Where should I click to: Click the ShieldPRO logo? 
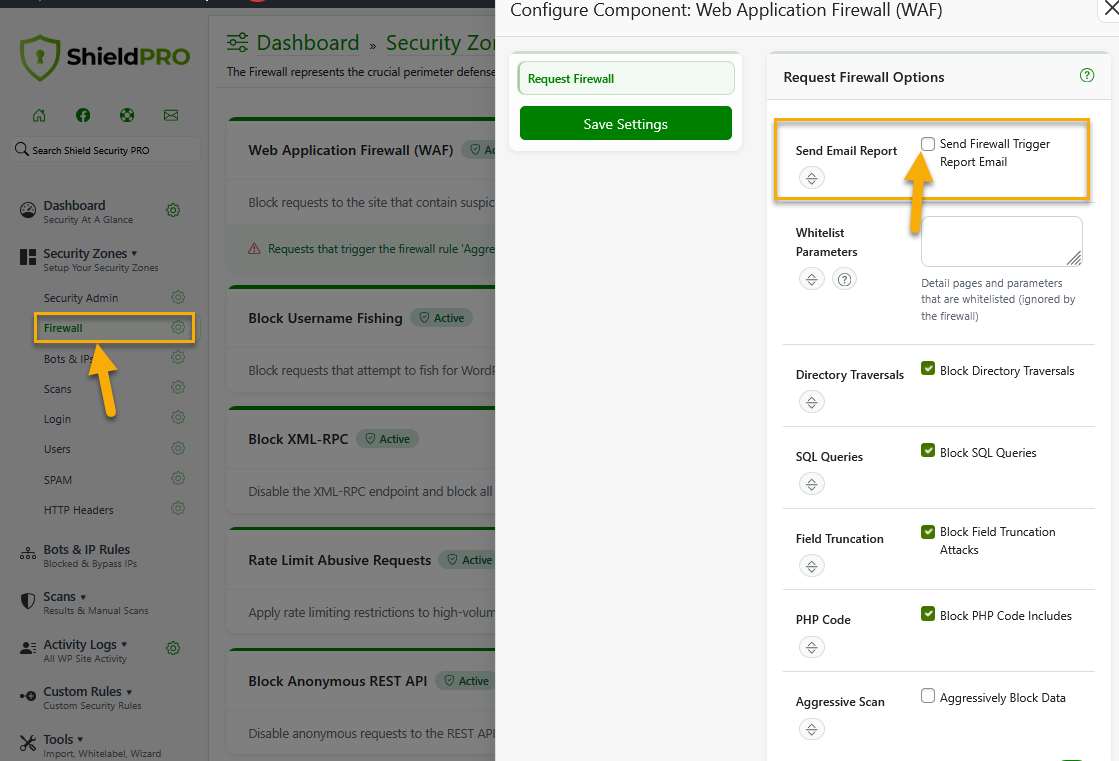(105, 57)
